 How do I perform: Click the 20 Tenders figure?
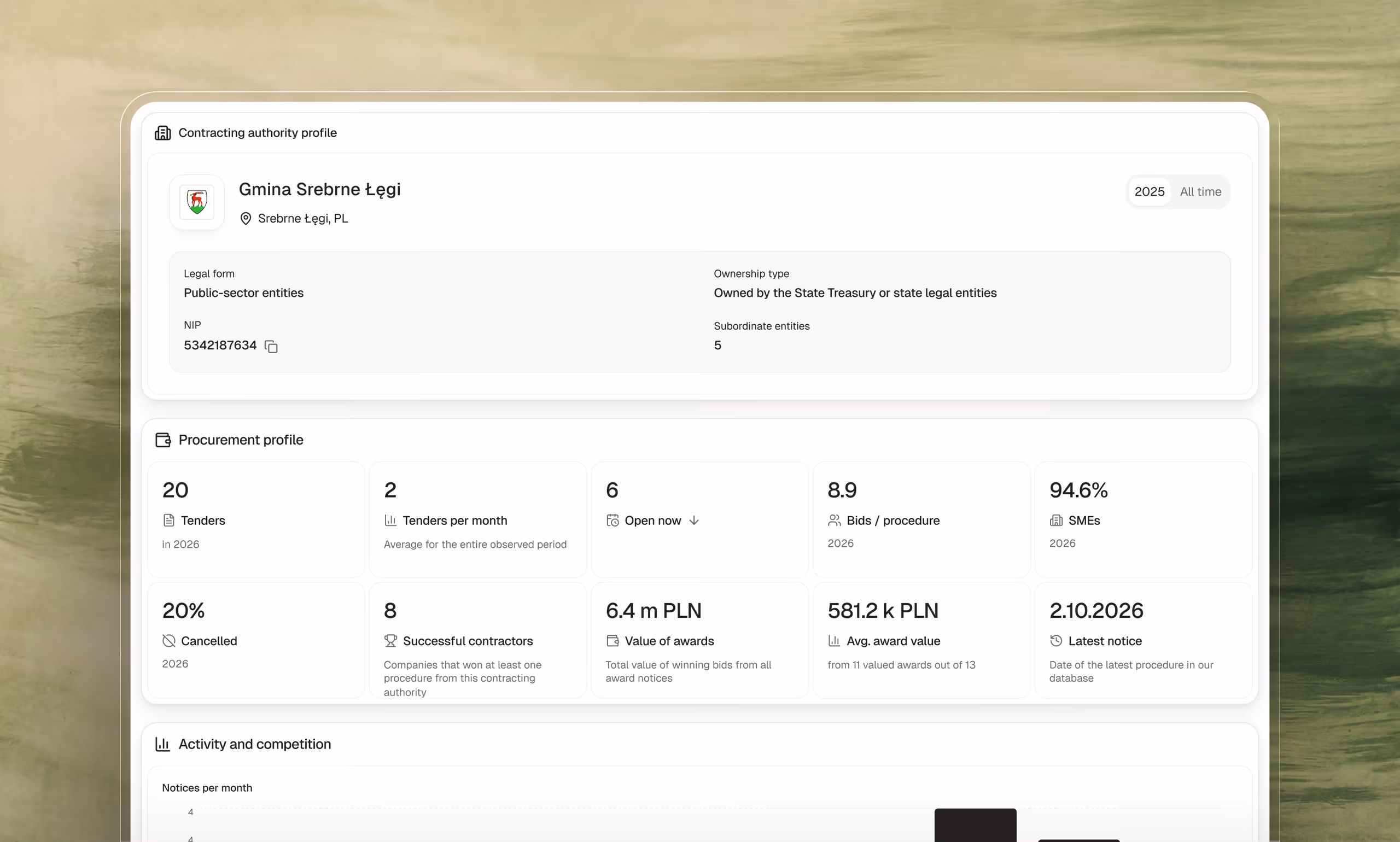click(176, 490)
